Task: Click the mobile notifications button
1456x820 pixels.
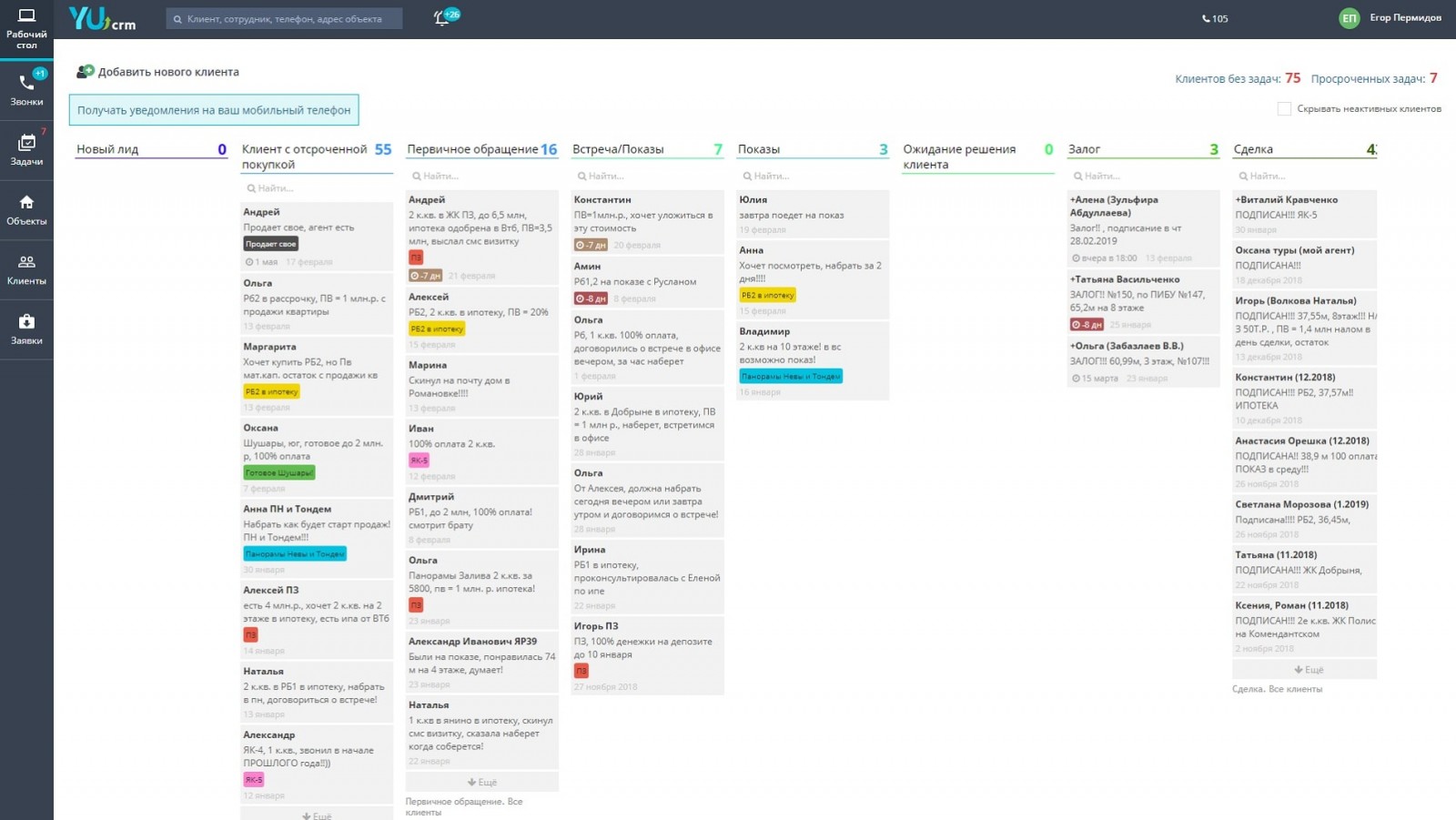Action: (x=214, y=110)
